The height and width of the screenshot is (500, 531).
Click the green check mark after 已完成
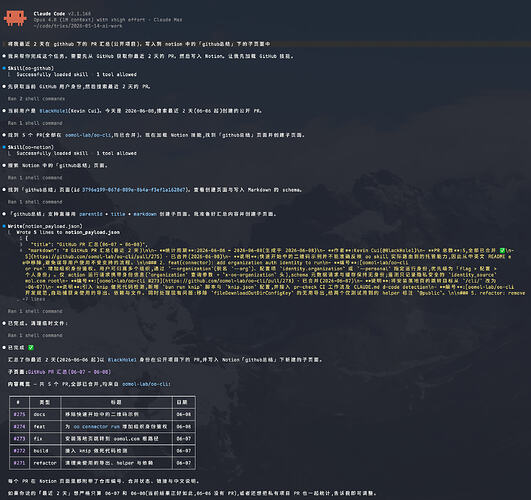31,348
